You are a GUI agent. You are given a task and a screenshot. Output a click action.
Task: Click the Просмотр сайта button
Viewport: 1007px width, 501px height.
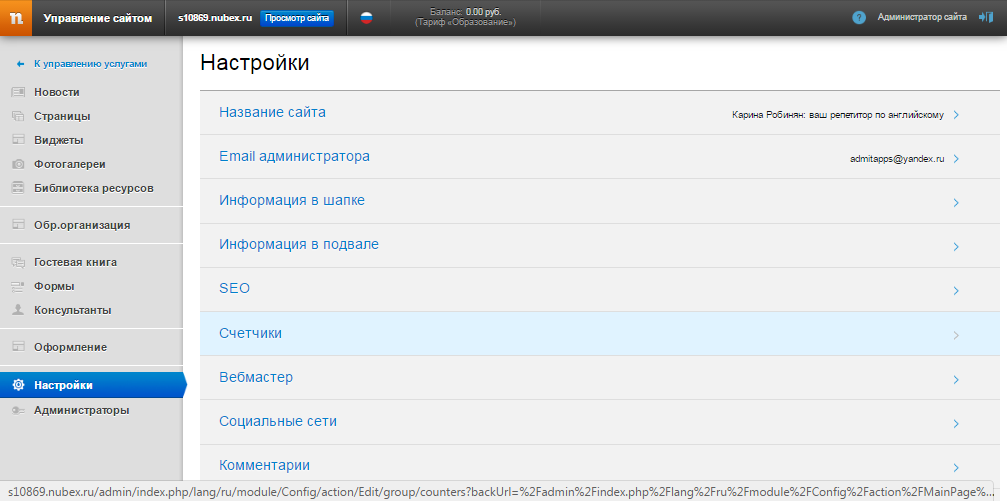[x=297, y=18]
